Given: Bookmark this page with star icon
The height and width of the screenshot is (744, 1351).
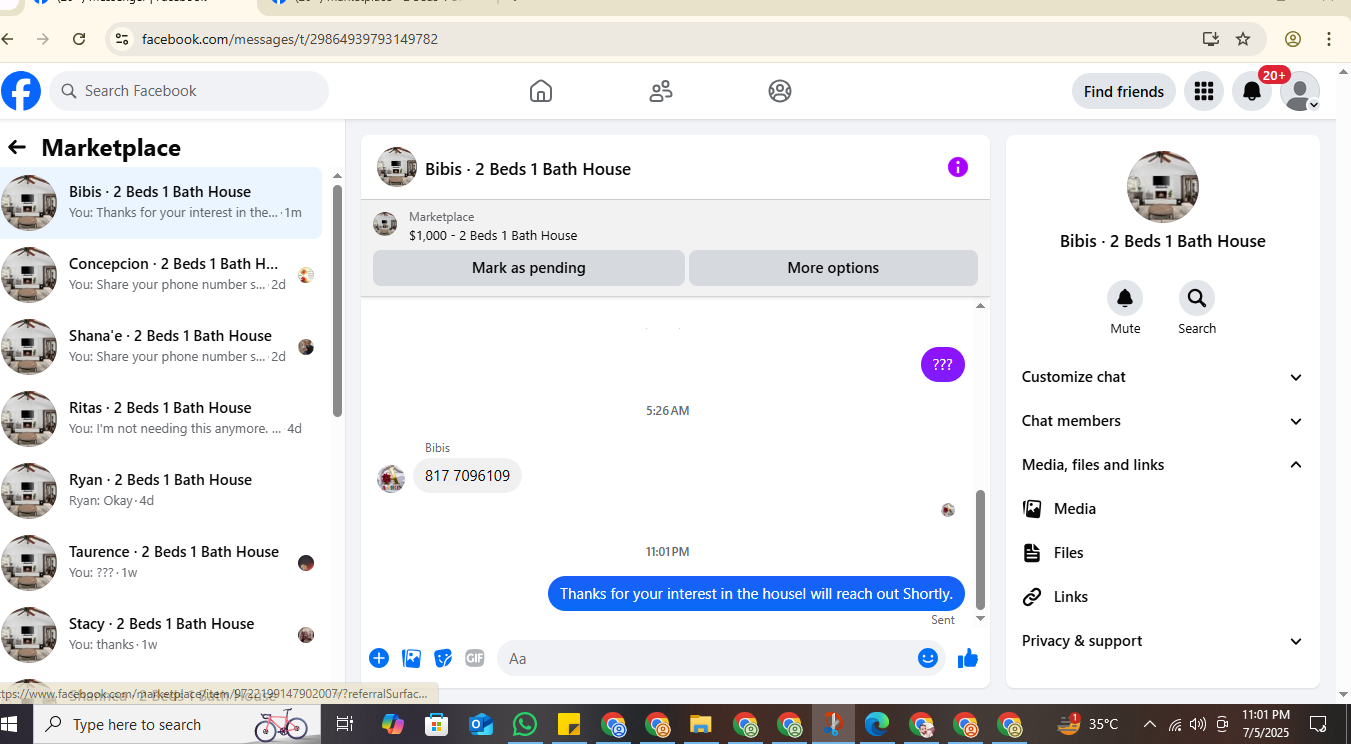Looking at the screenshot, I should point(1243,39).
